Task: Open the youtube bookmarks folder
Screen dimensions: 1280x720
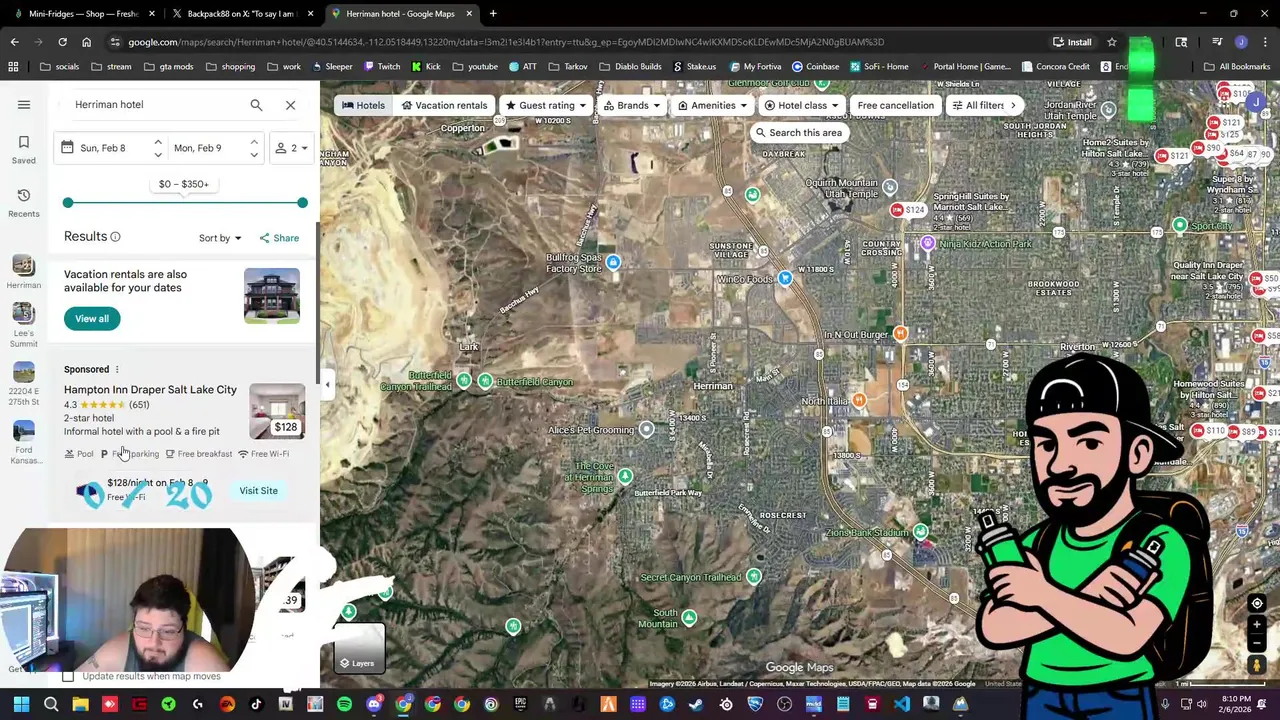Action: point(474,67)
